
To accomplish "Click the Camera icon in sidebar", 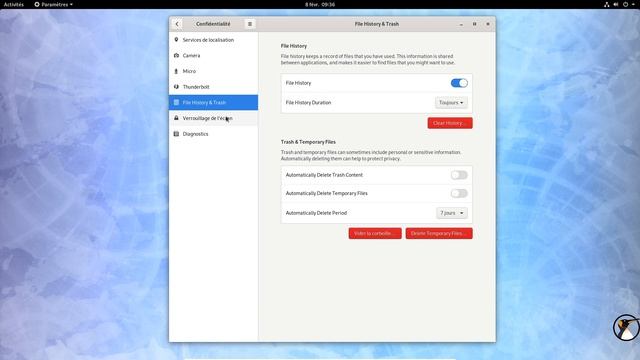I will (x=176, y=55).
